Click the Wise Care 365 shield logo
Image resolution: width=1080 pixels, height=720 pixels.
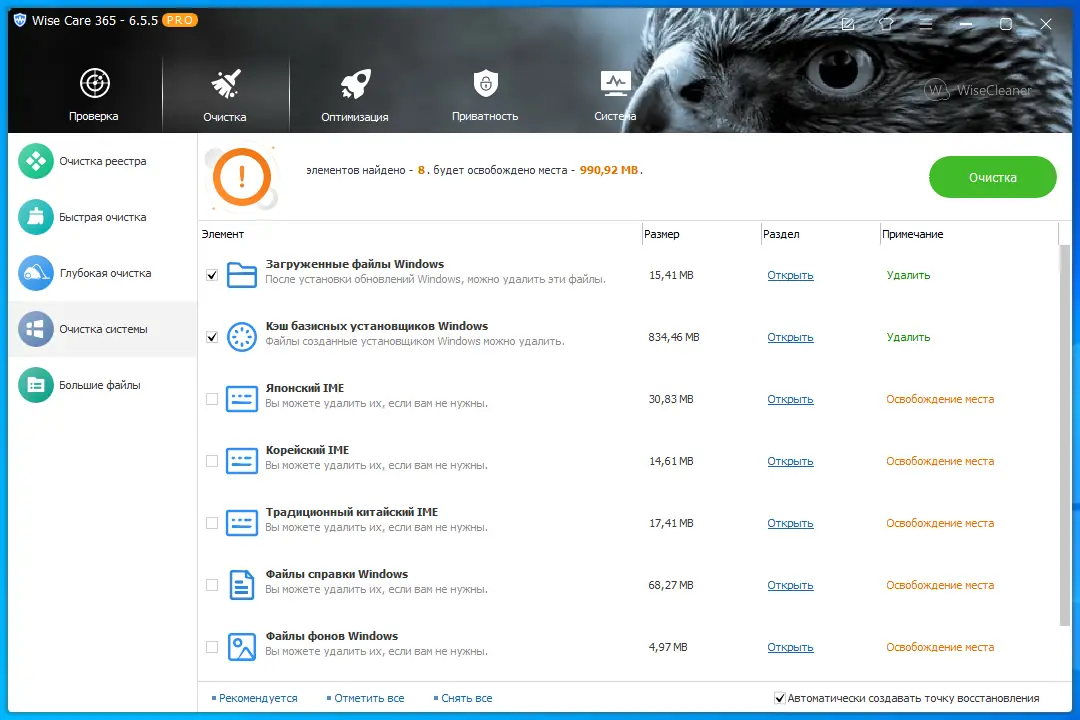coord(19,21)
